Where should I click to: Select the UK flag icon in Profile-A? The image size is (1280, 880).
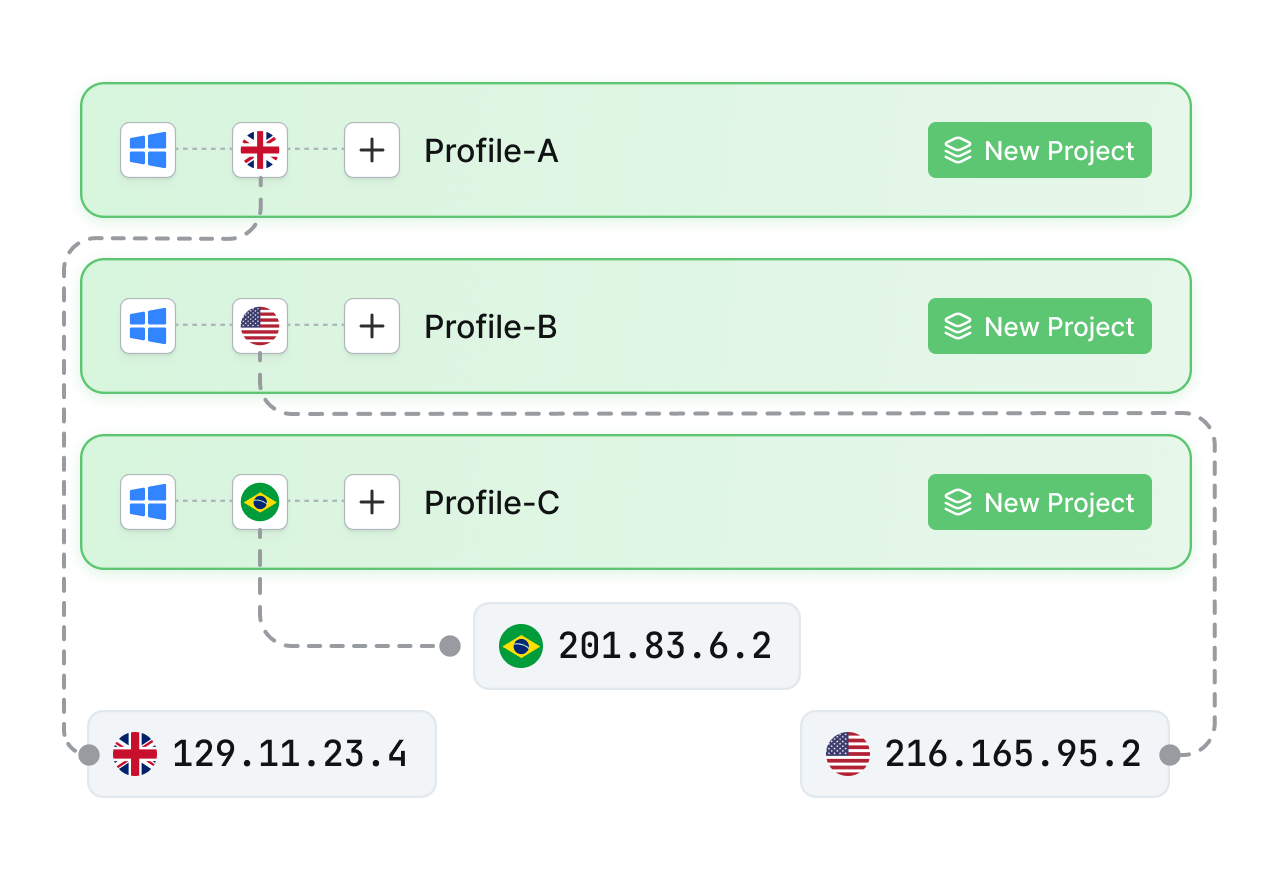click(260, 150)
